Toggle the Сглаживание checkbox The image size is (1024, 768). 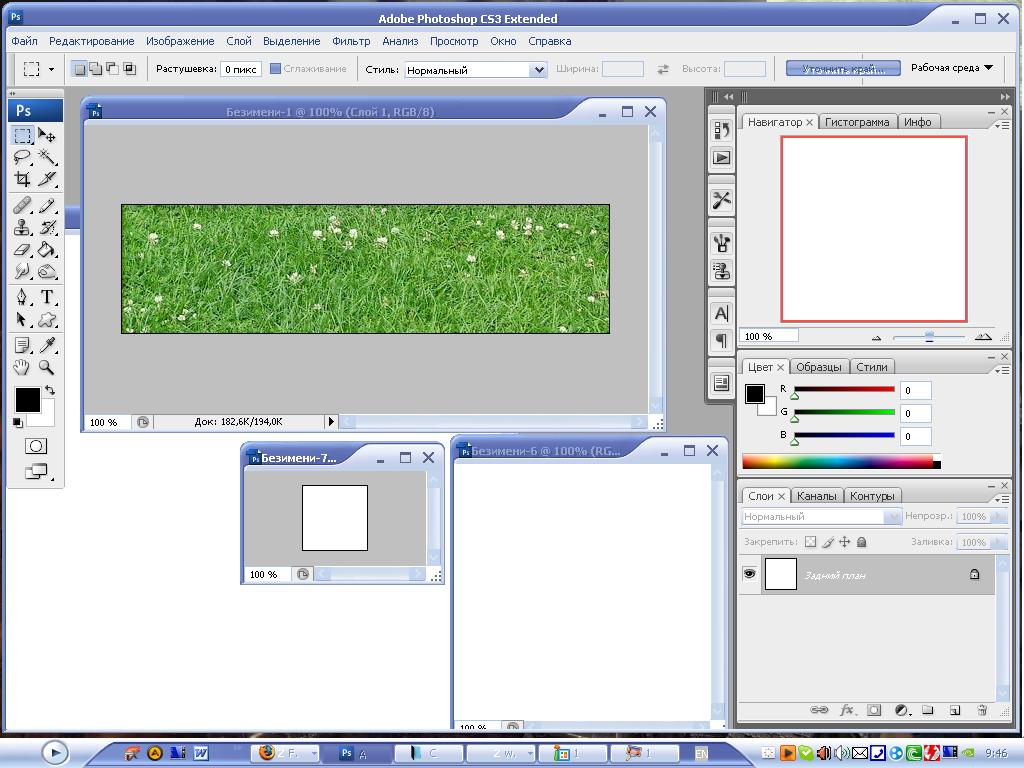276,69
